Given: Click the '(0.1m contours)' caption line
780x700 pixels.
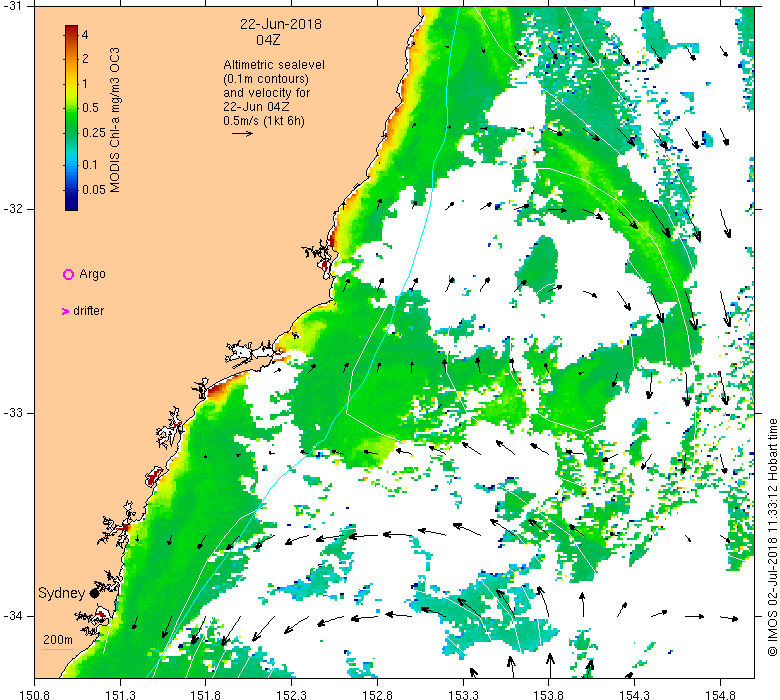Looking at the screenshot, I should (266, 79).
